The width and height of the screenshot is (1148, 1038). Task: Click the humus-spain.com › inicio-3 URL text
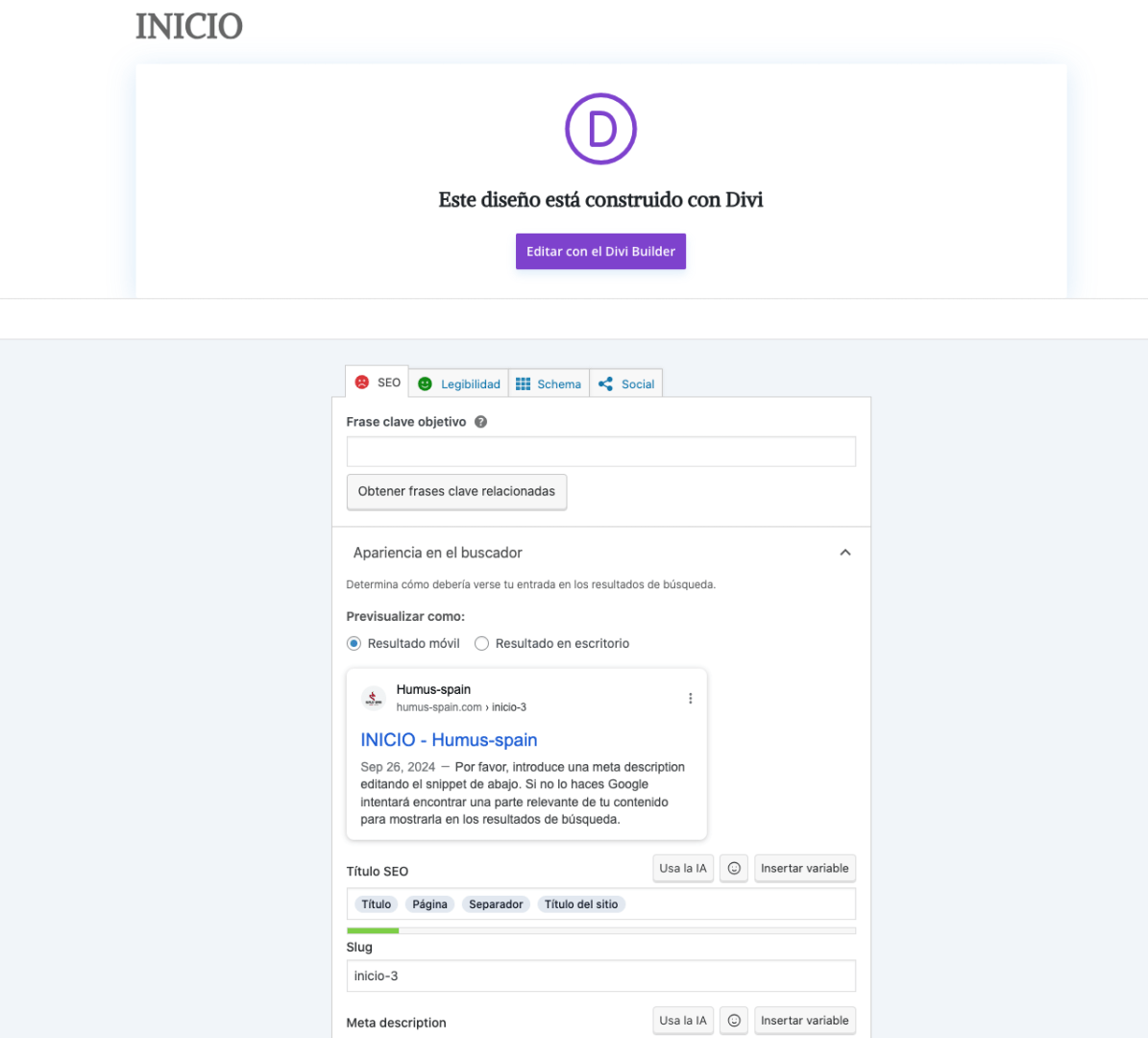(x=461, y=706)
